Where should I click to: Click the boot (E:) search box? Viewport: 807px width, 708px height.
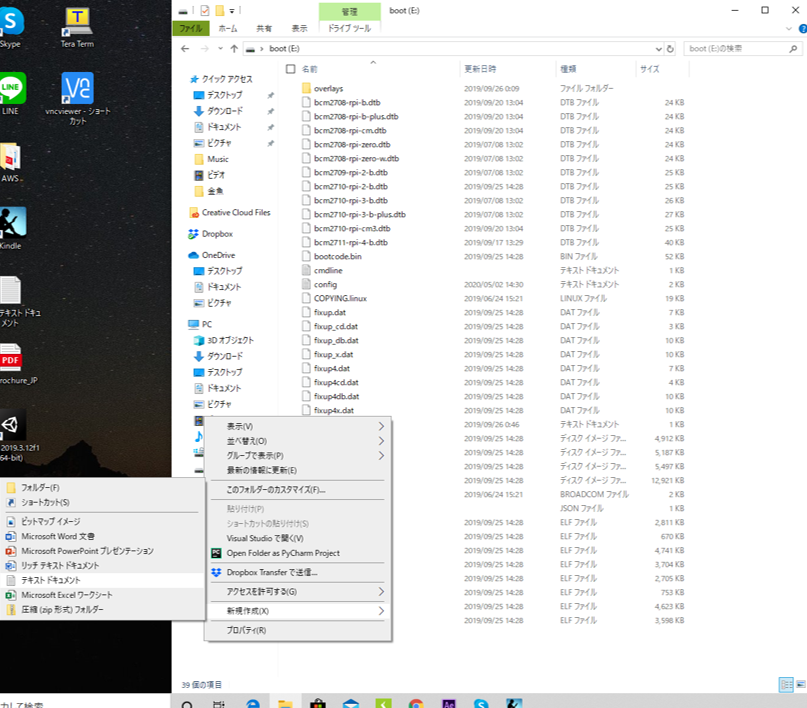[740, 47]
